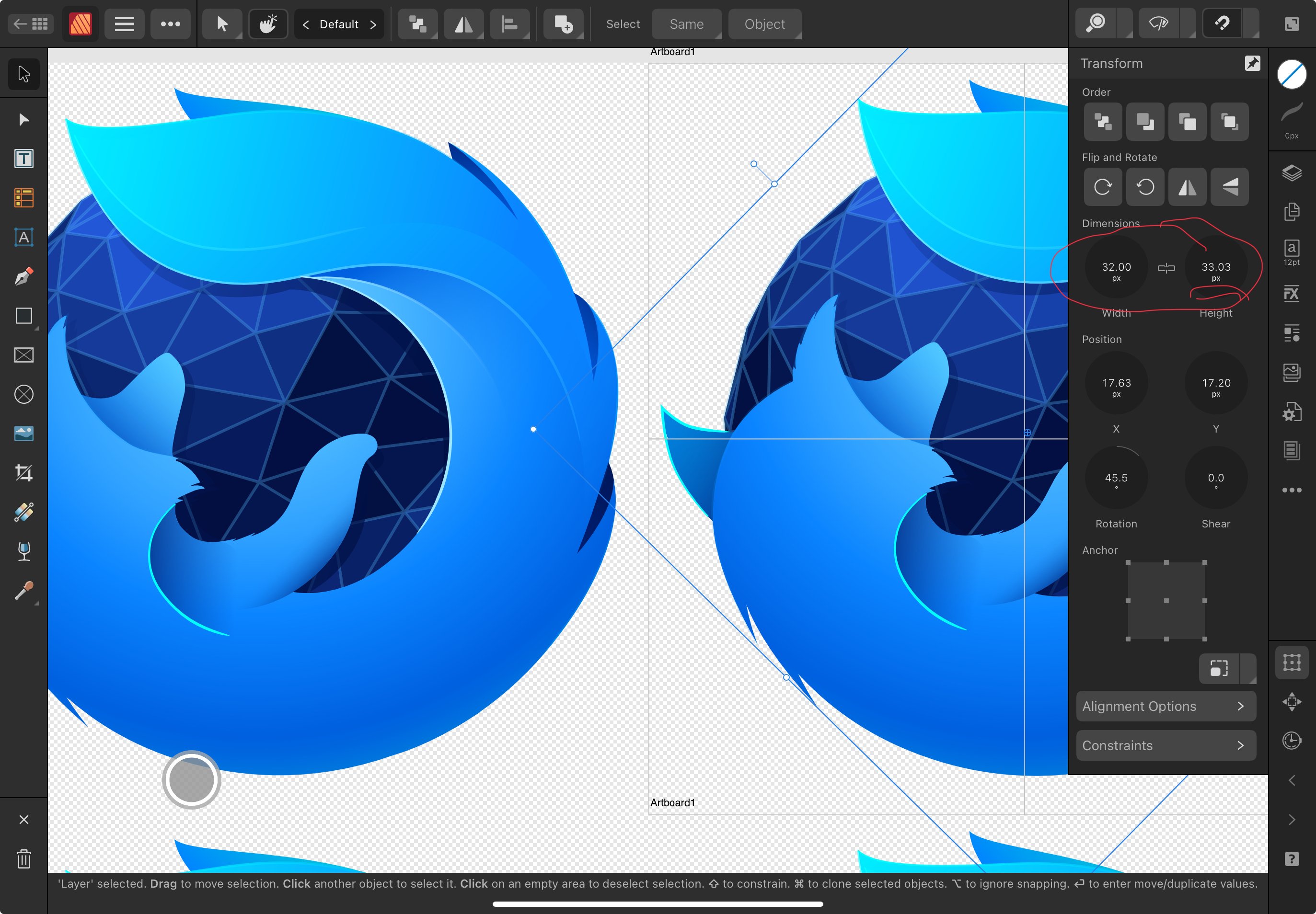
Task: Select the Fill gradient tool
Action: coord(23,512)
